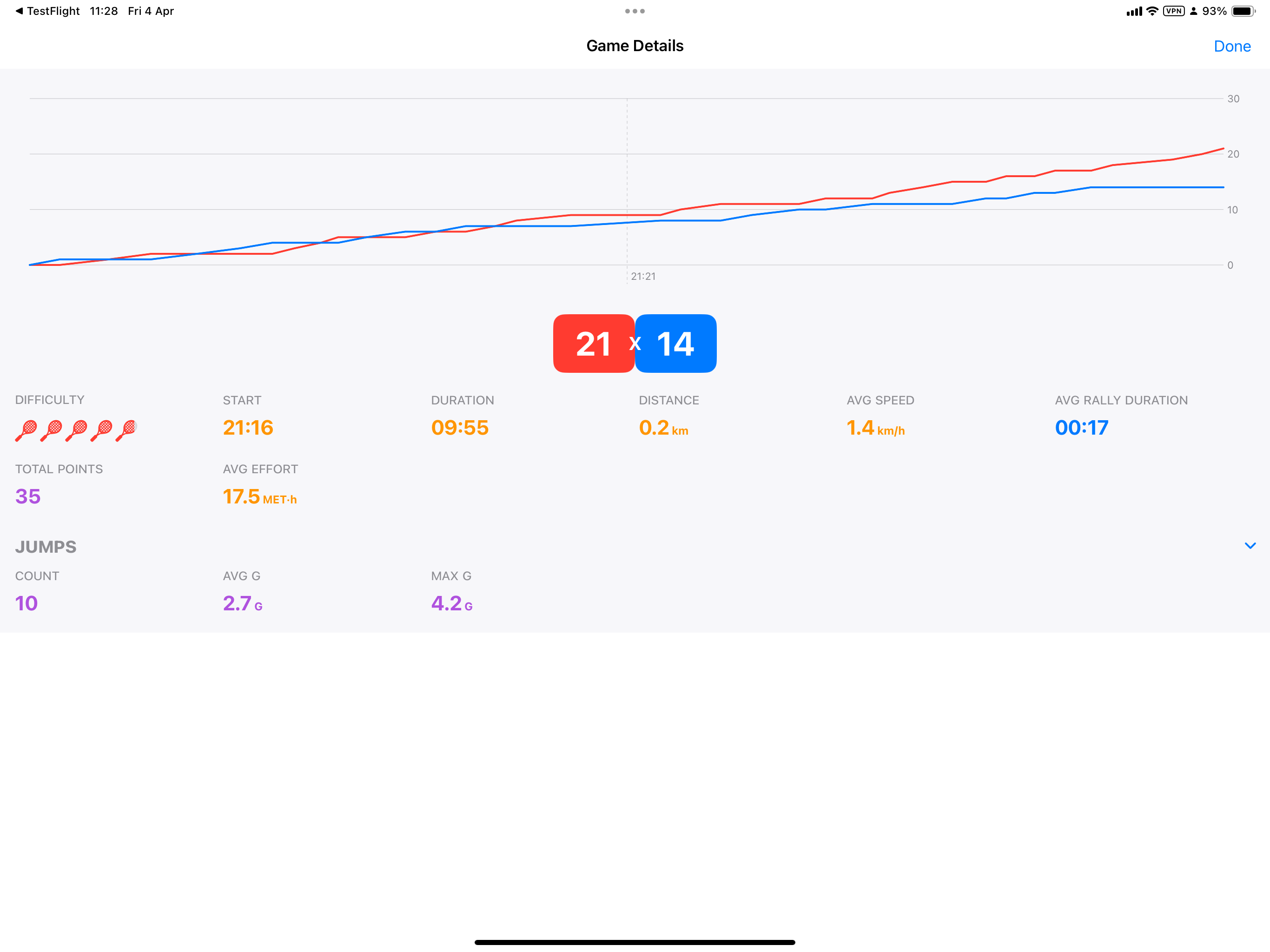The image size is (1270, 952).
Task: Collapse the Jumps section chevron
Action: coord(1250,545)
